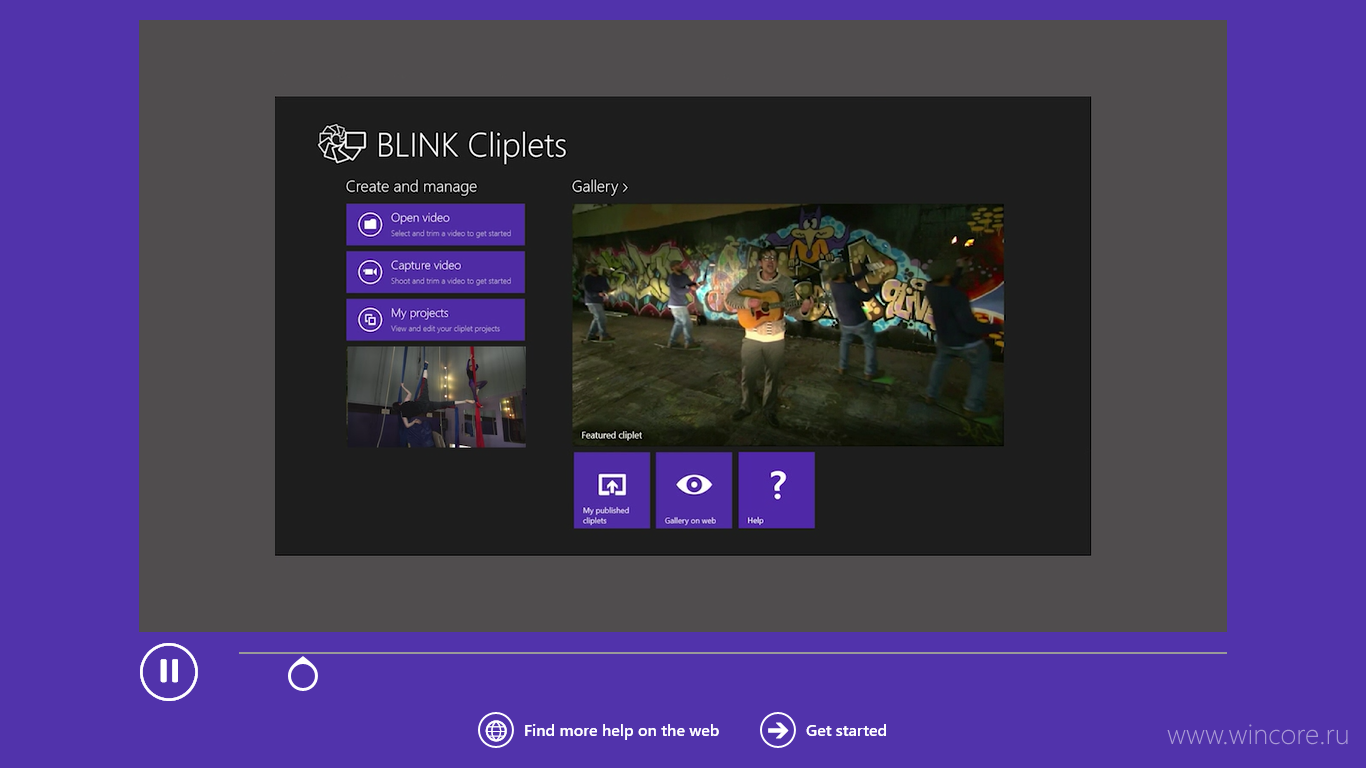The height and width of the screenshot is (768, 1366).
Task: Click the video progress scrubber handle
Action: point(303,675)
